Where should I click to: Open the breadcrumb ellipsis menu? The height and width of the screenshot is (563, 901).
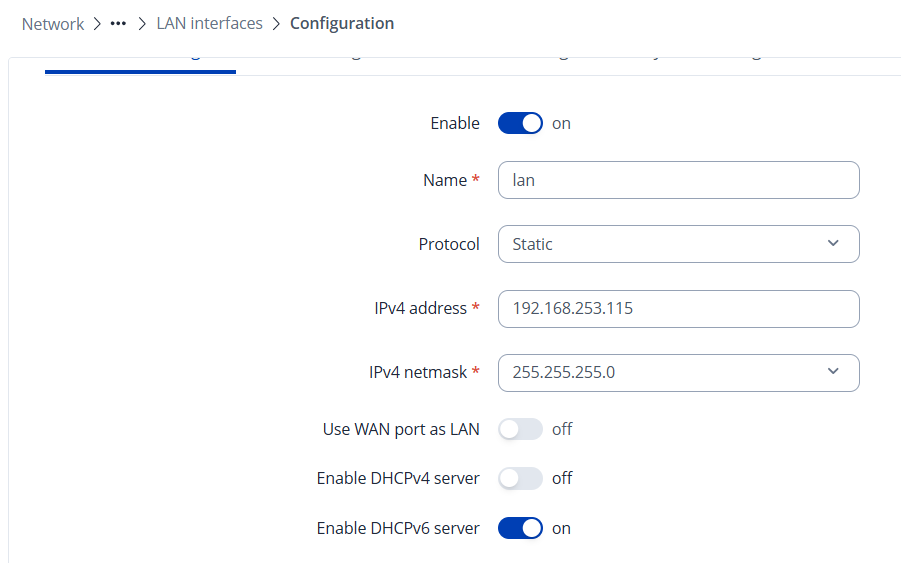coord(118,23)
